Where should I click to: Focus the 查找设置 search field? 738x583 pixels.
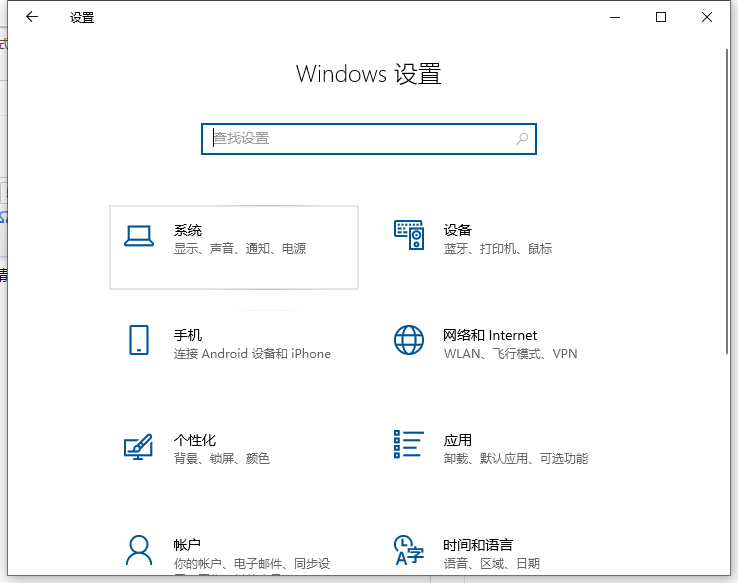(x=369, y=139)
